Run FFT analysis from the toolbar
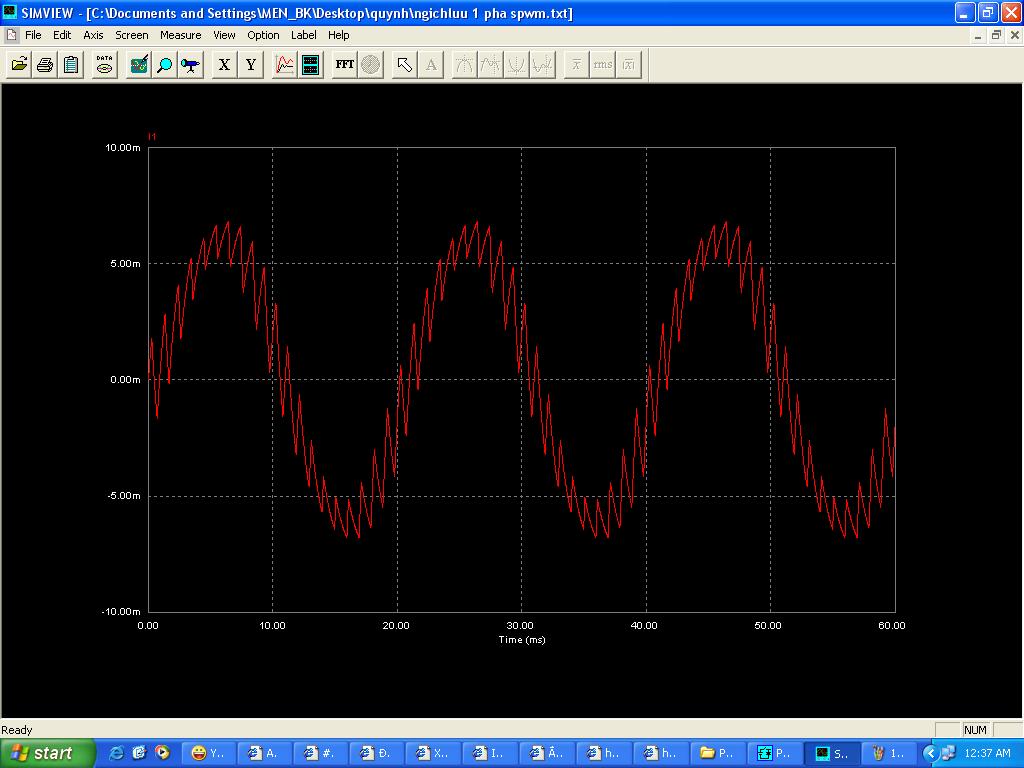Screen dimensions: 1024x768 click(344, 65)
